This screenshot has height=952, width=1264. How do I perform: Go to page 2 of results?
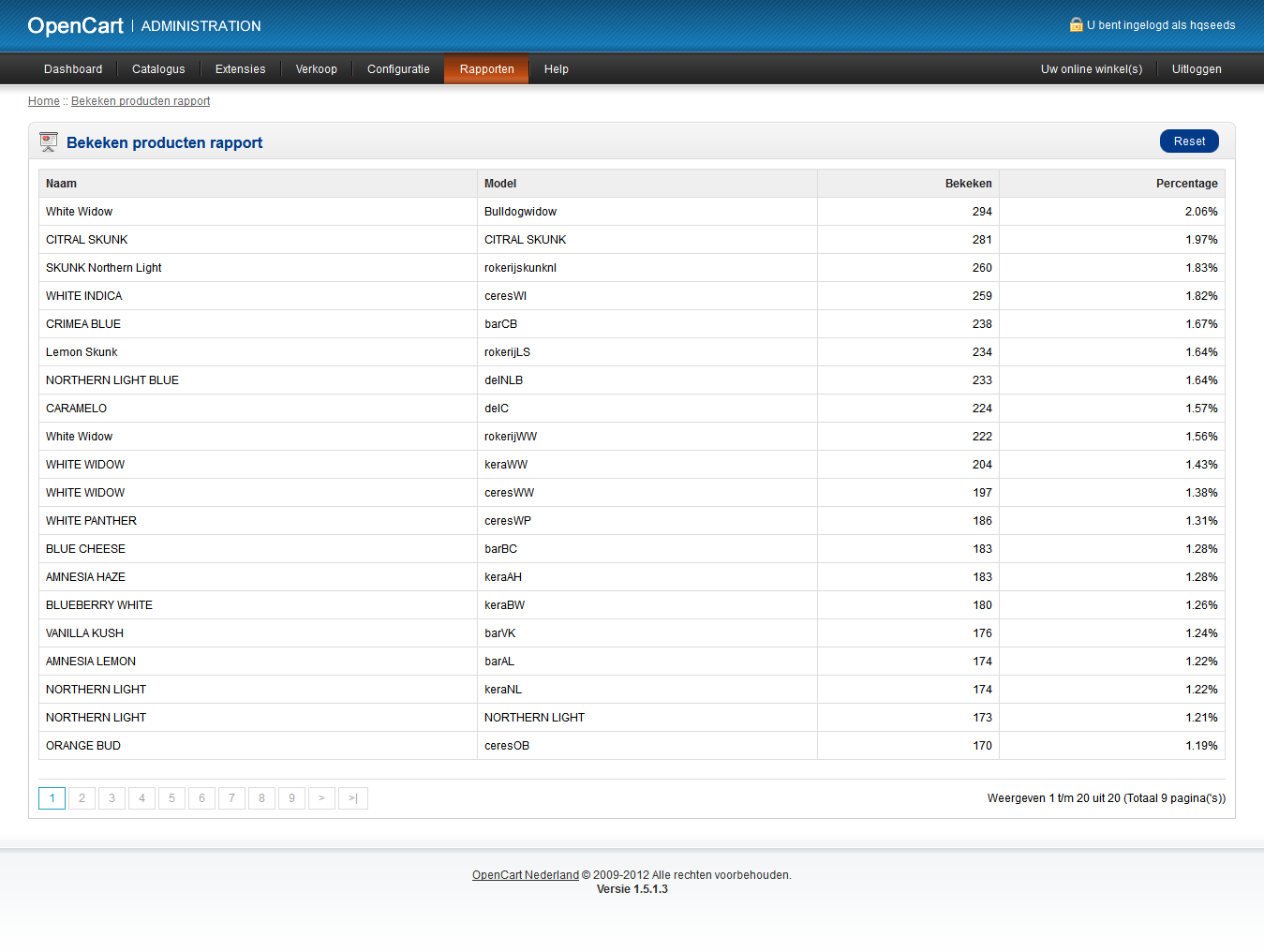[x=82, y=798]
